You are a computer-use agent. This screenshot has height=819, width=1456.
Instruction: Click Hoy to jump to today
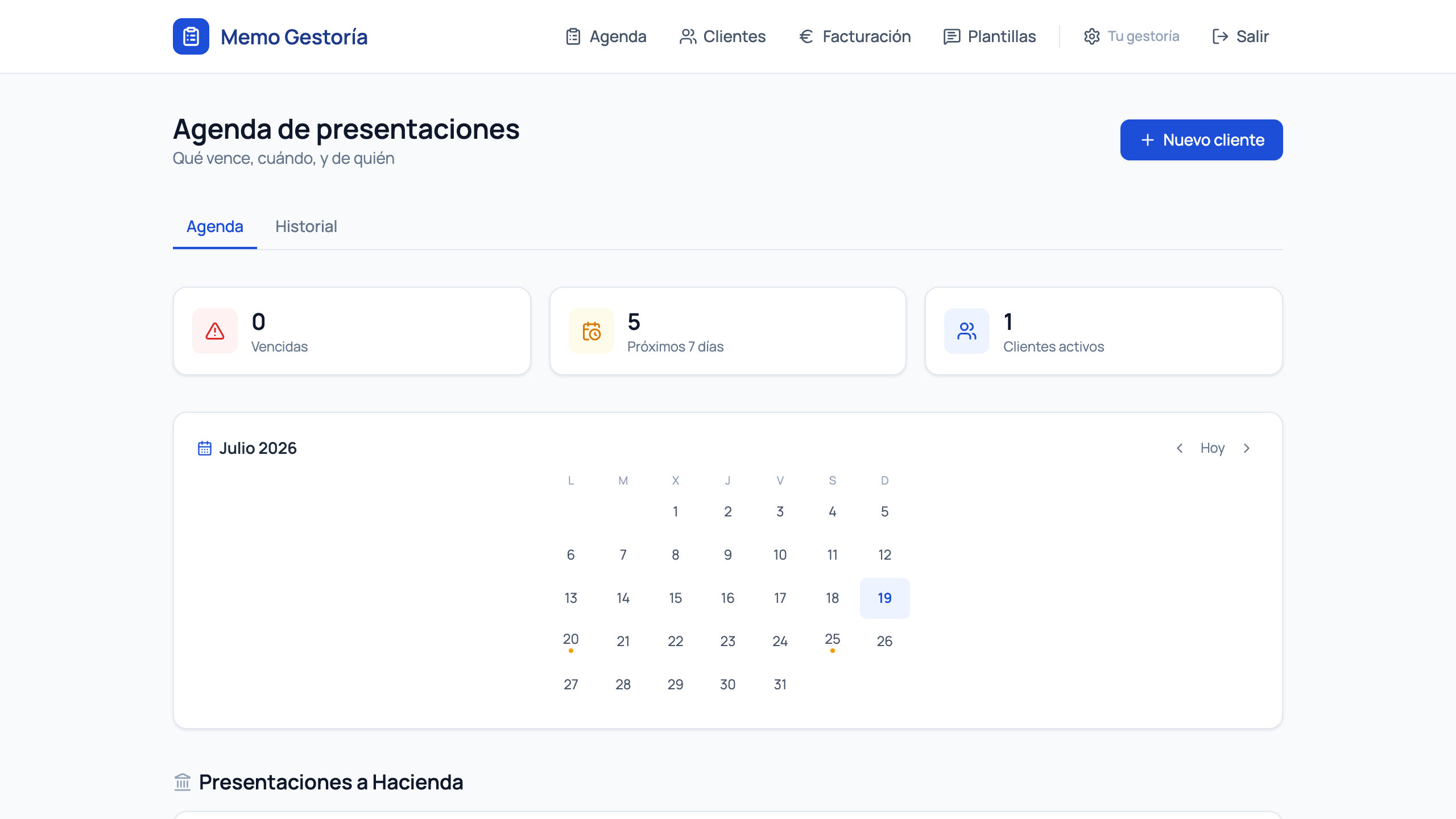coord(1213,448)
